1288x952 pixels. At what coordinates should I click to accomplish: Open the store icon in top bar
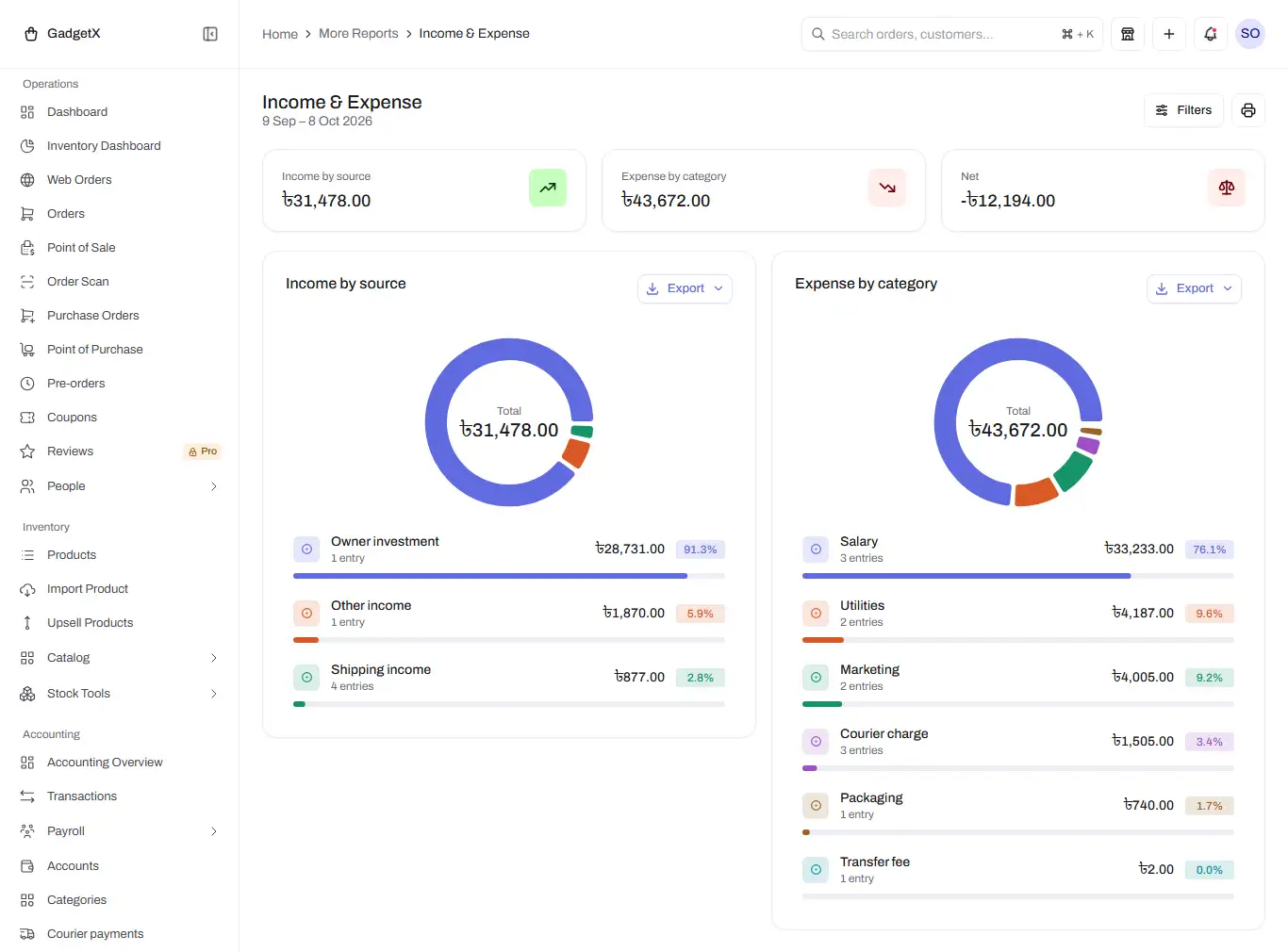pyautogui.click(x=1128, y=34)
